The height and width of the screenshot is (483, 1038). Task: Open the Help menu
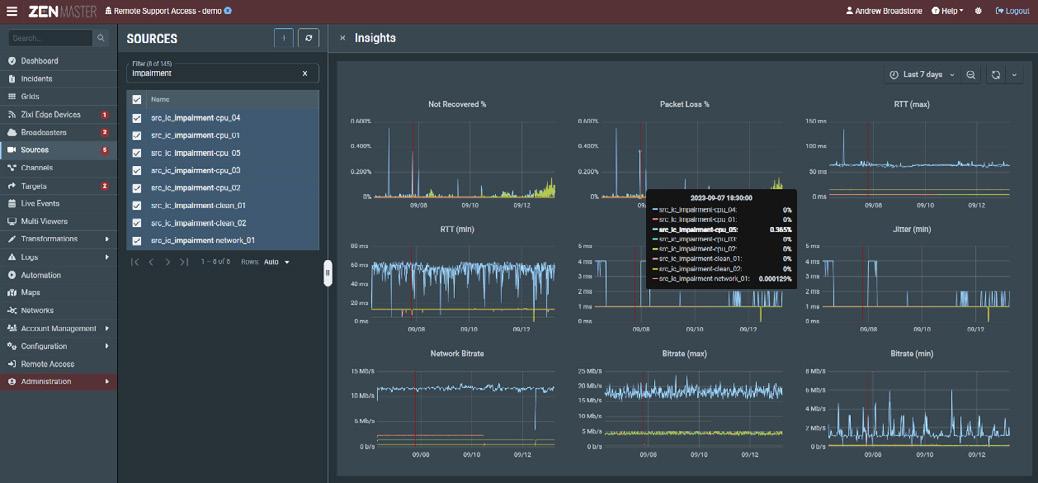[x=947, y=11]
